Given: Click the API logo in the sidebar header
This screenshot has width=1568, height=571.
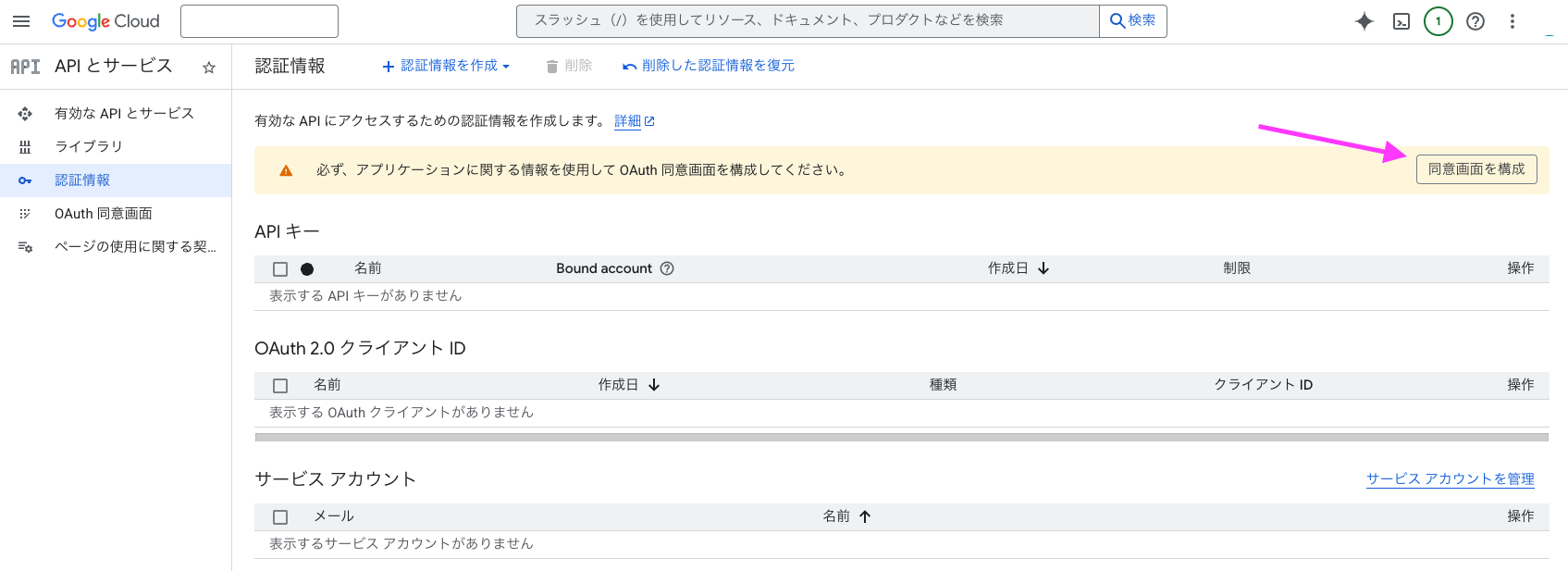Looking at the screenshot, I should coord(25,67).
